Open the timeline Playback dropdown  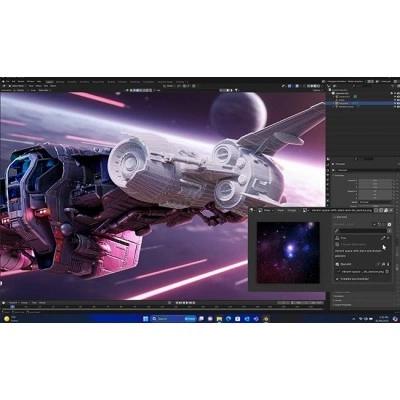coord(15,303)
